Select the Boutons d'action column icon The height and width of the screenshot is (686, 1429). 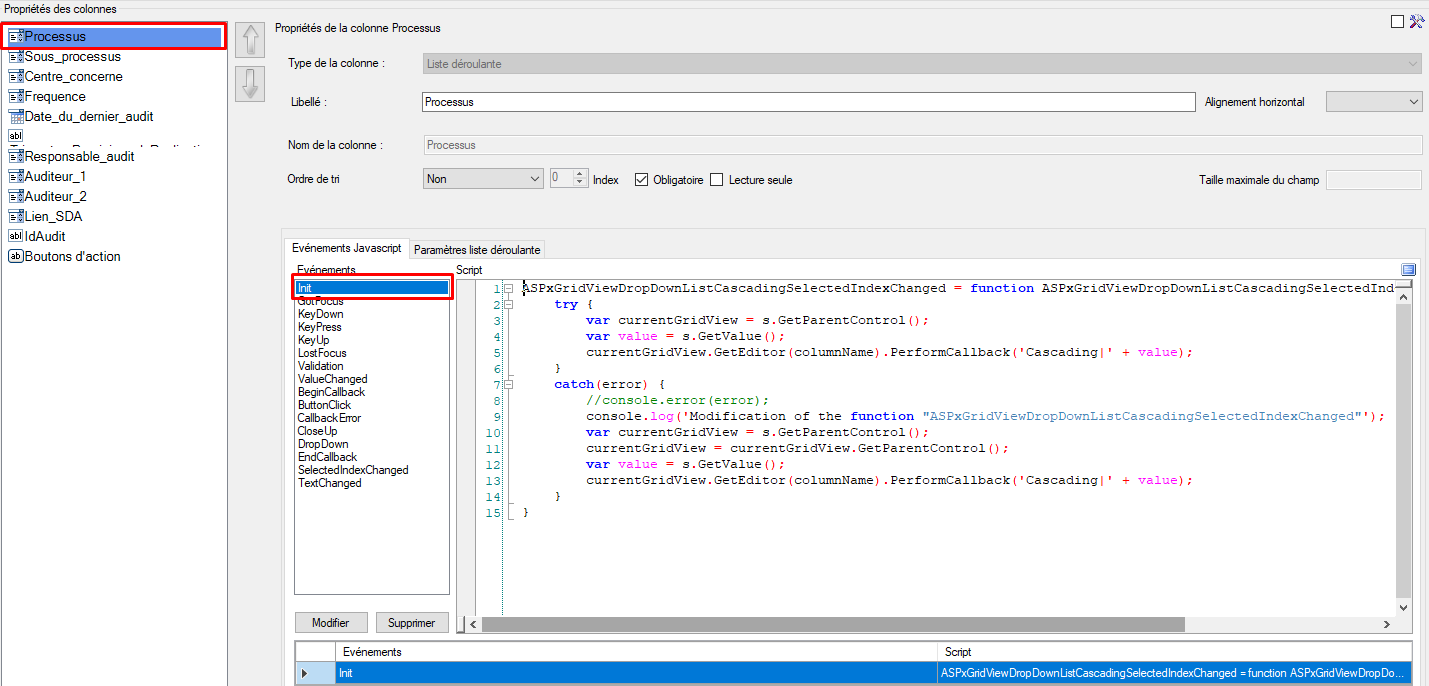click(15, 257)
